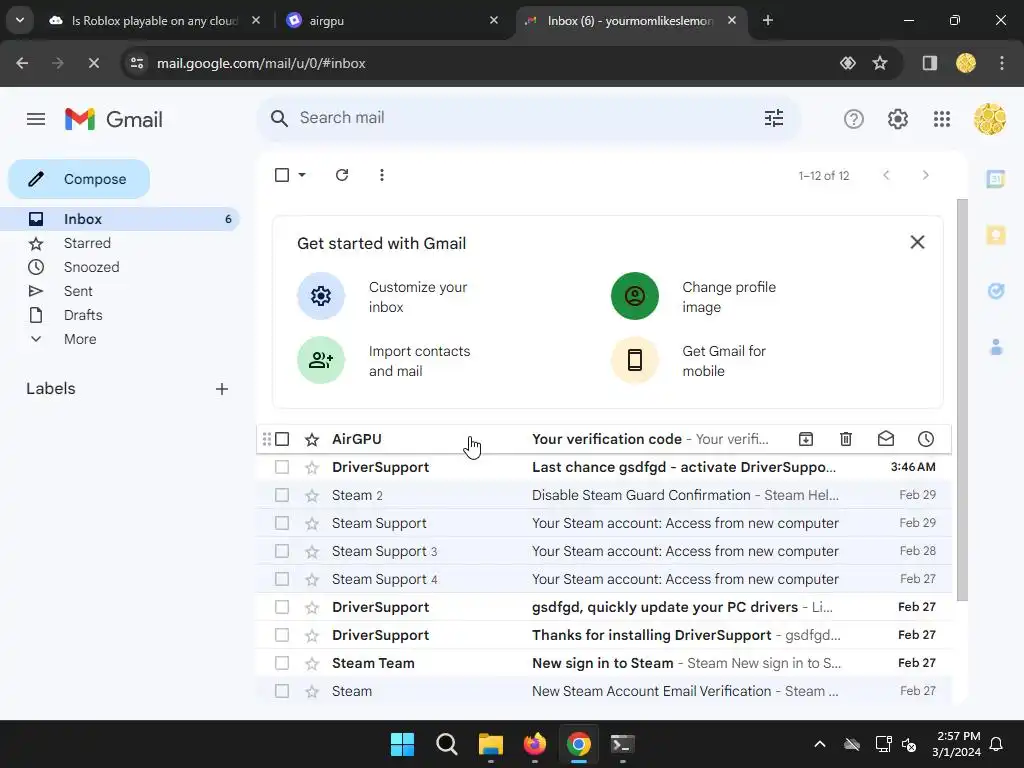Click Change profile image
Screen dimensions: 1024x768
tap(694, 296)
